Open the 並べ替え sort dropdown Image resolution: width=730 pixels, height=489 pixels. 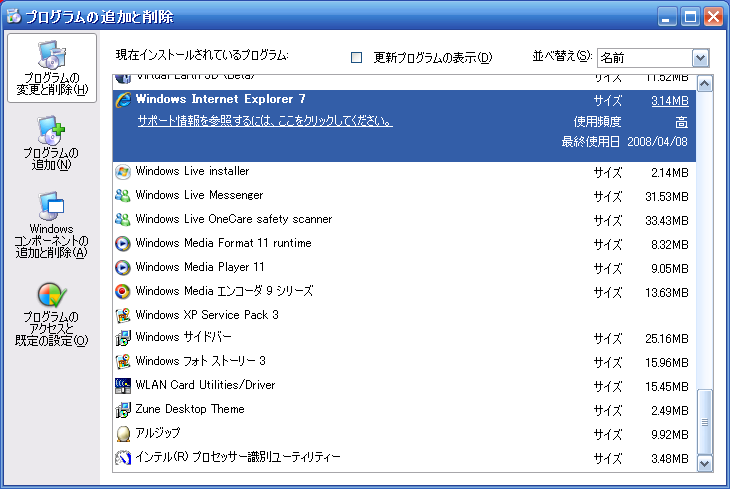700,58
